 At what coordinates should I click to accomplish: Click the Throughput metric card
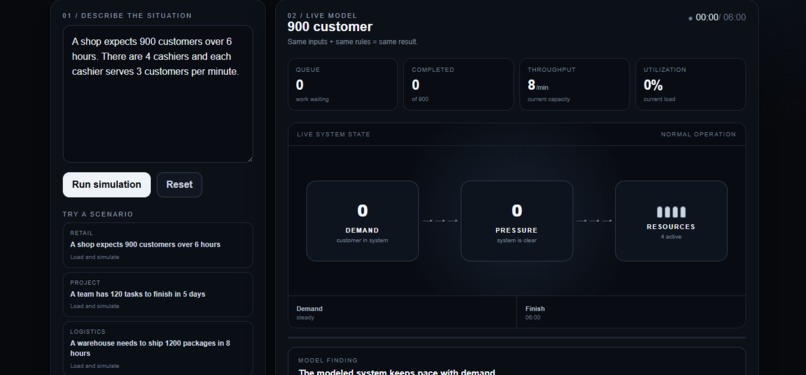tap(574, 84)
